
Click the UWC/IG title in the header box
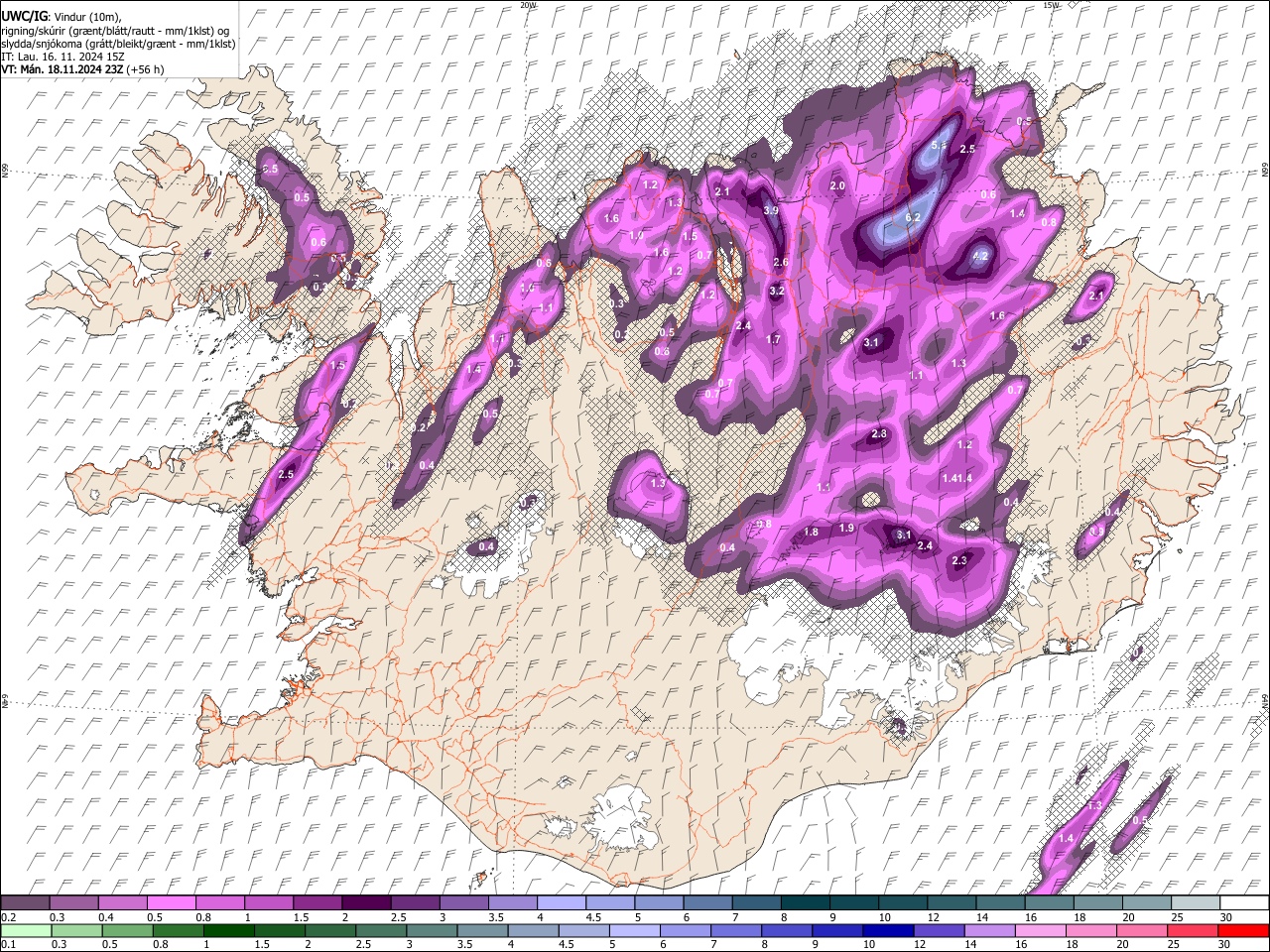point(24,17)
